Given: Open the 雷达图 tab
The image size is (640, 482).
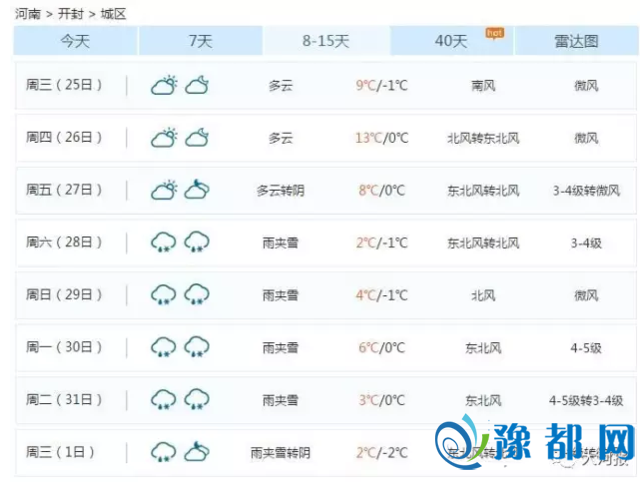Looking at the screenshot, I should 576,41.
